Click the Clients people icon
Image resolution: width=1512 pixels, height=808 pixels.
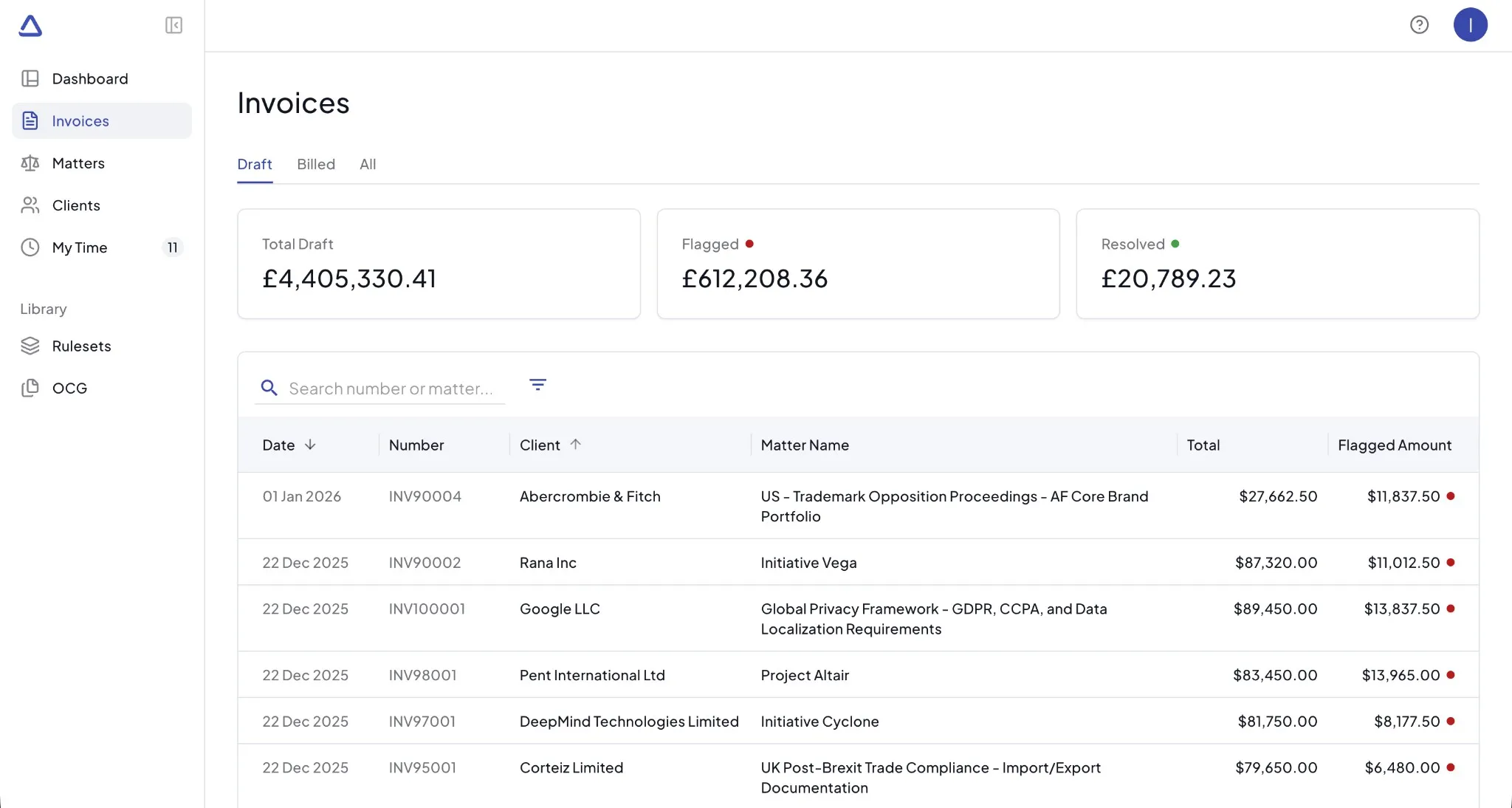coord(30,205)
